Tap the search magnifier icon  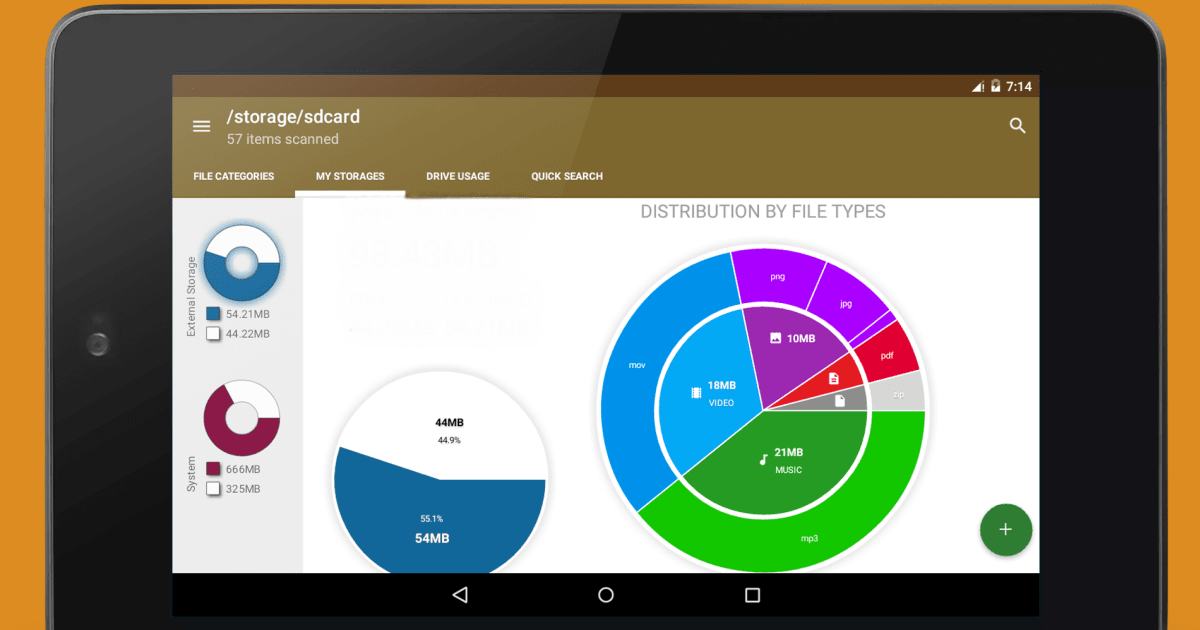(x=1017, y=126)
